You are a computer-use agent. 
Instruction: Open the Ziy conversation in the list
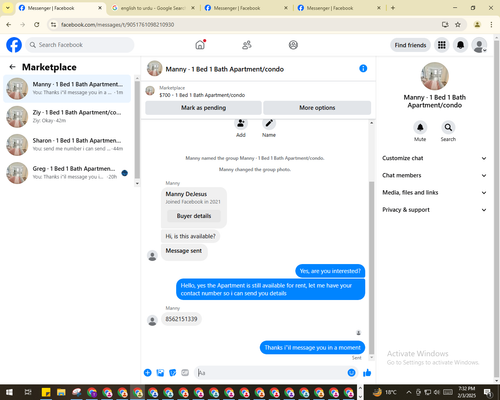coord(67,116)
